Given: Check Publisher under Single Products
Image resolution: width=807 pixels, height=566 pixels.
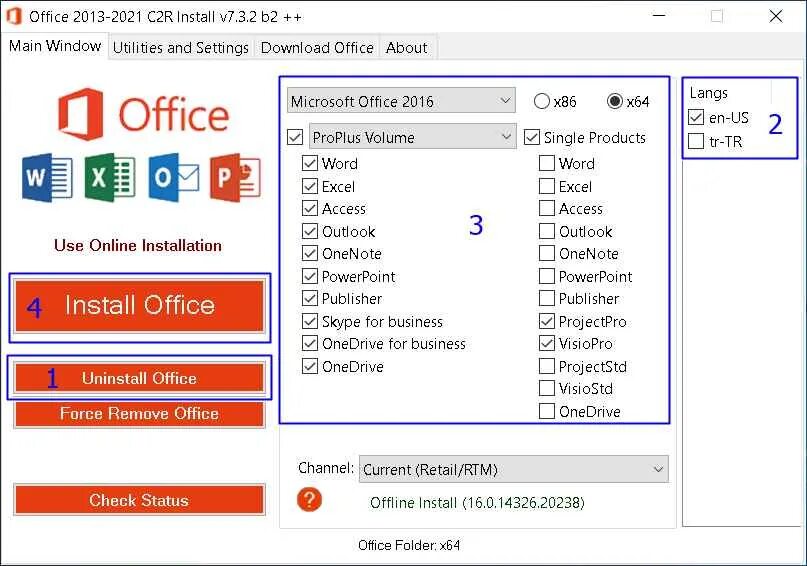Looking at the screenshot, I should click(547, 298).
